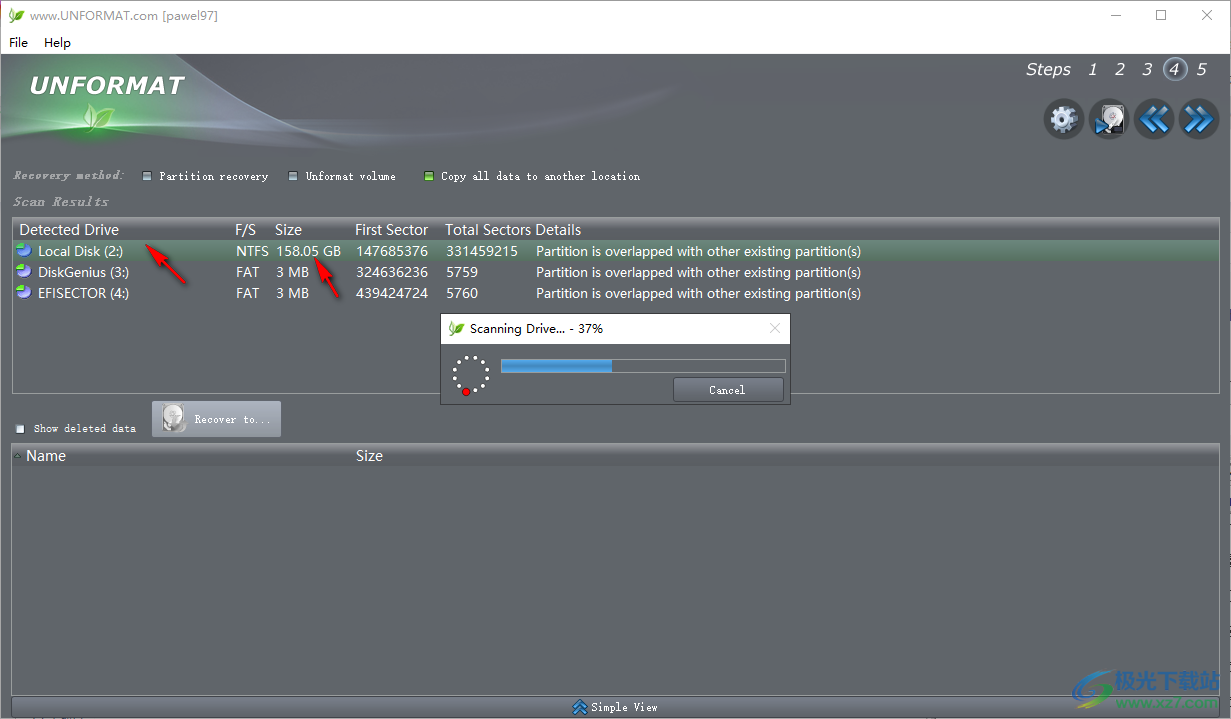Click 3 MB size in EFISECTOR row
Screen dimensions: 1231x719
292,293
